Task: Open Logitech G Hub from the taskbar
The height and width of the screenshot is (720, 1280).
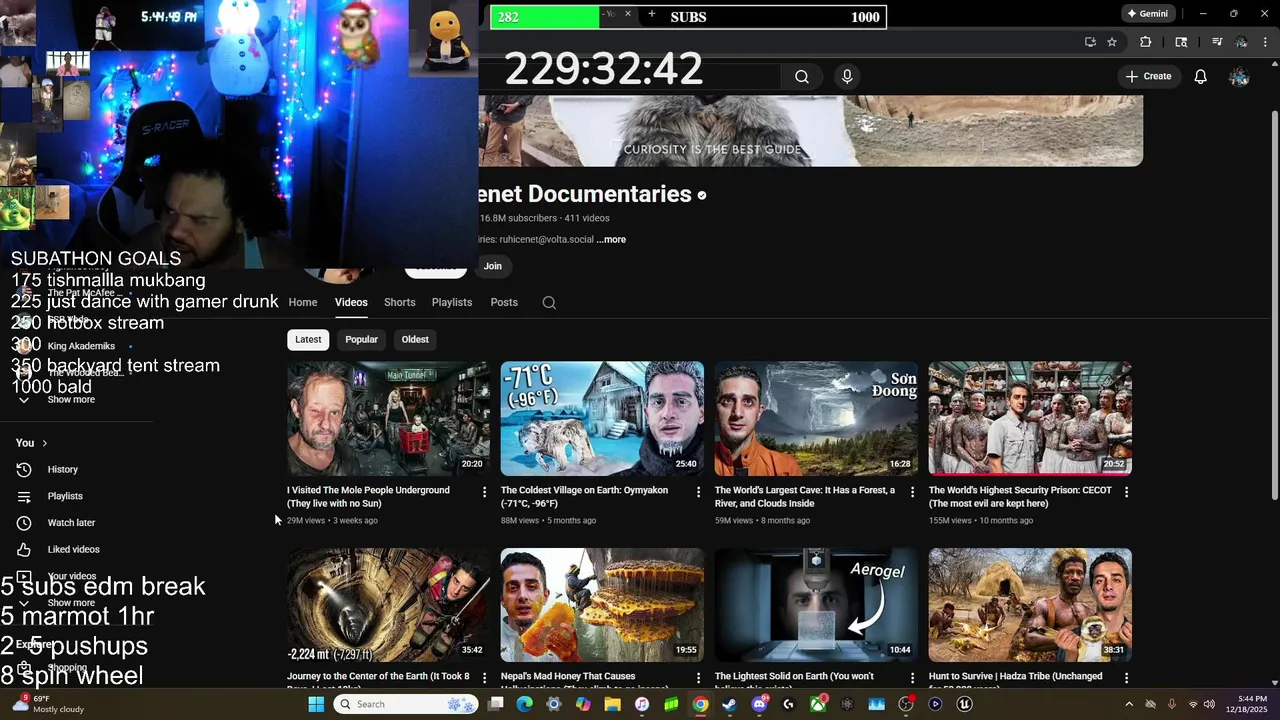Action: (x=788, y=704)
